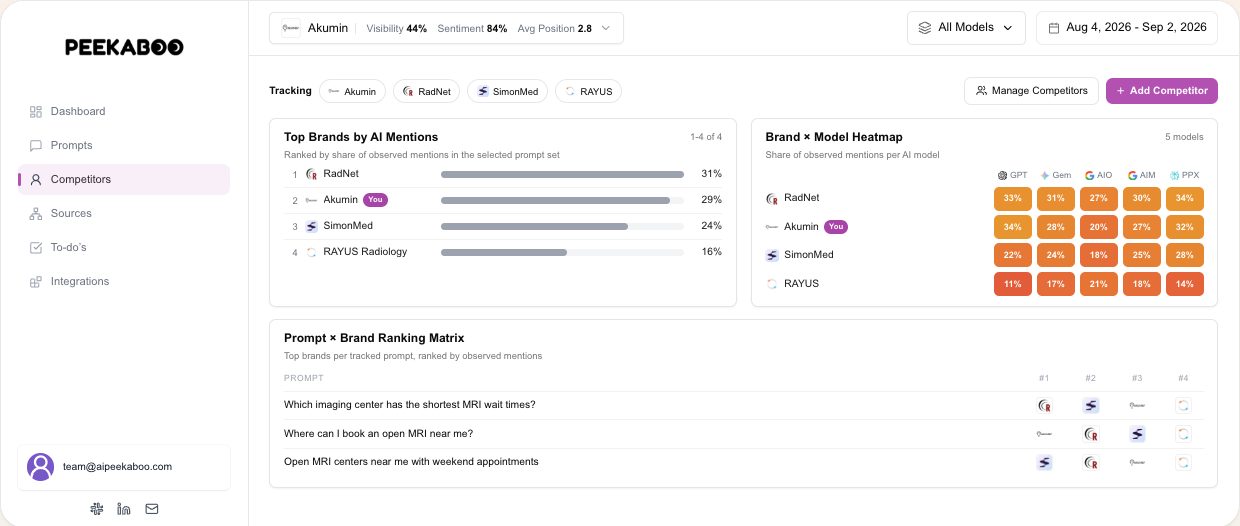This screenshot has height=526, width=1240.
Task: Click #2 SimonMed icon for shortest MRI wait times
Action: (x=1091, y=405)
